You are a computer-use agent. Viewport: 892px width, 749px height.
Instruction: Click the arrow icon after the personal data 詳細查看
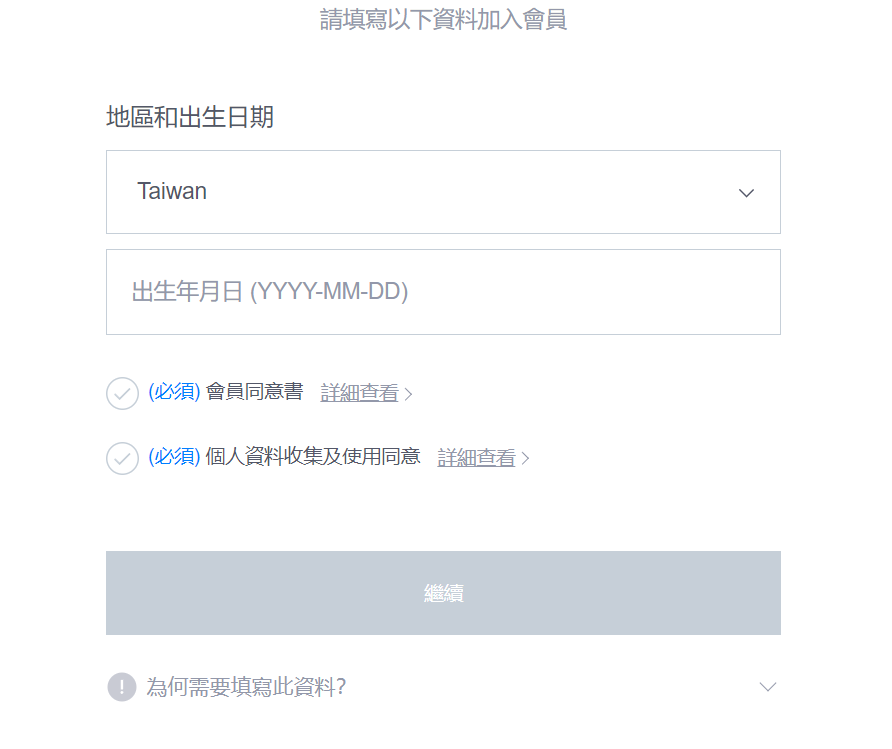[526, 459]
